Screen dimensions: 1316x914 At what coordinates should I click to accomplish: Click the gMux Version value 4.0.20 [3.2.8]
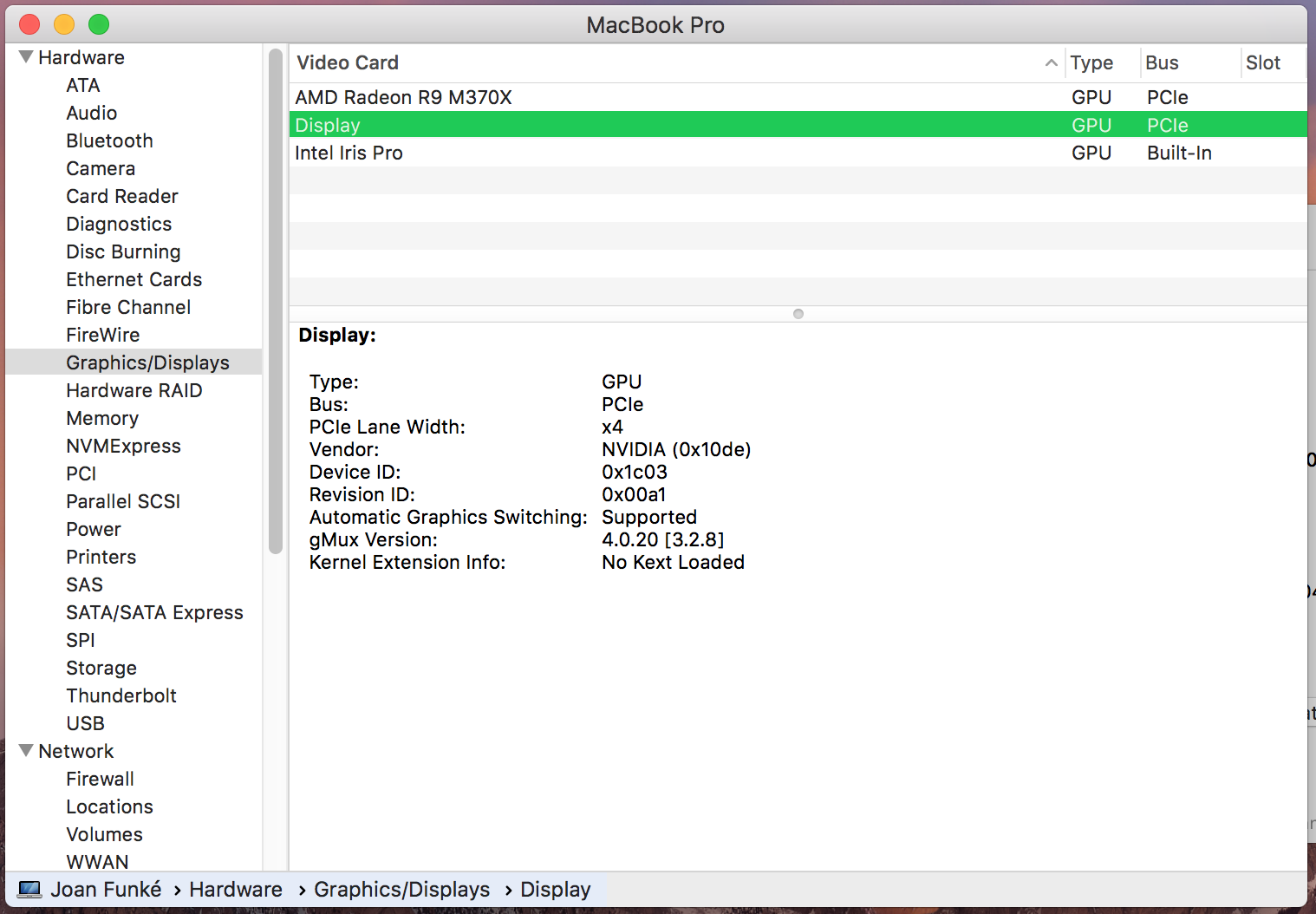click(663, 539)
